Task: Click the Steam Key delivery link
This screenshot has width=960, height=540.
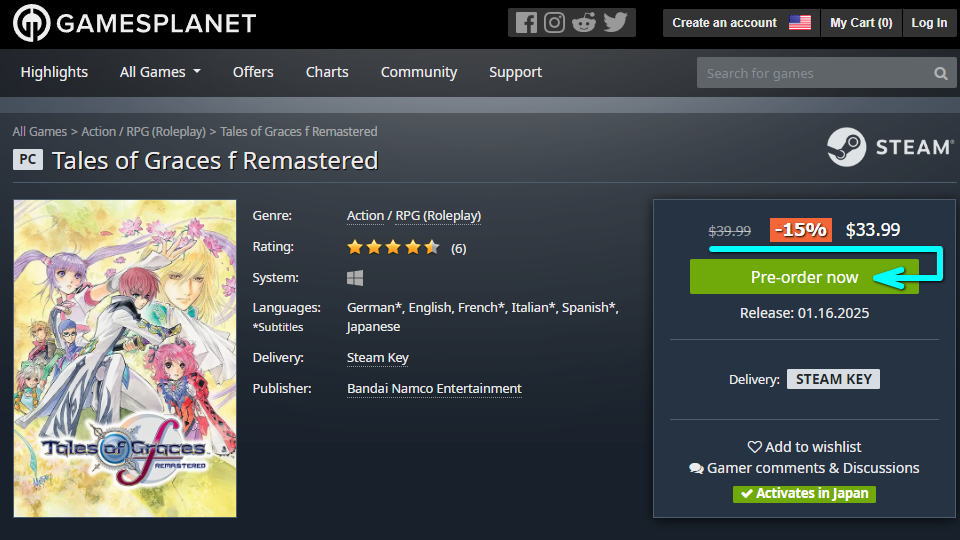Action: tap(378, 358)
